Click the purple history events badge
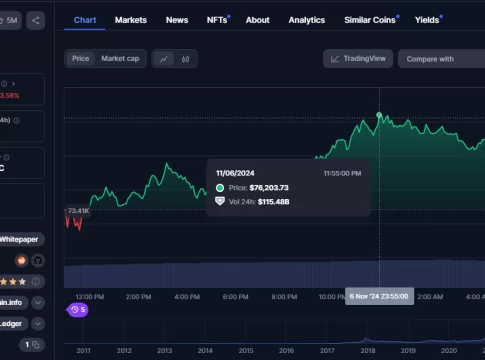 point(78,310)
